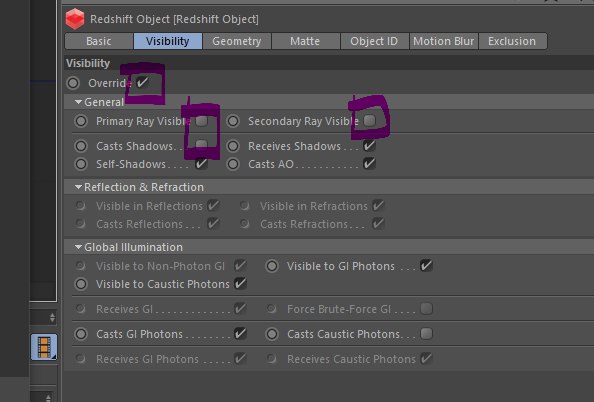The image size is (594, 402).
Task: Enable Primary Ray Visible checkbox
Action: click(x=202, y=121)
